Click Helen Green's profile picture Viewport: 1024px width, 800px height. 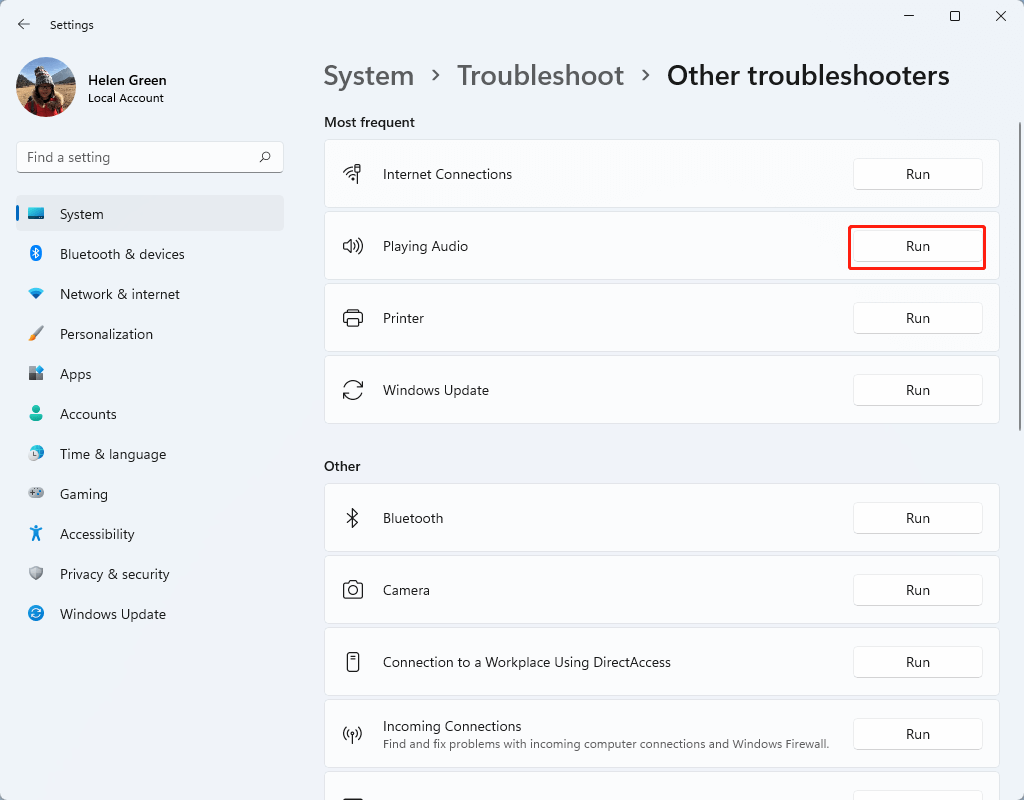(45, 88)
